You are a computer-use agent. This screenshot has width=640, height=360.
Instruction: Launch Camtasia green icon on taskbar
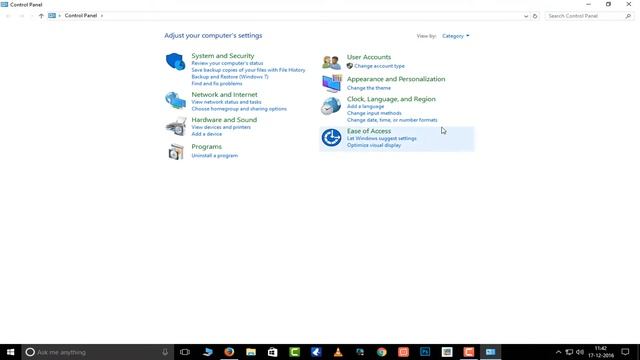pos(294,352)
